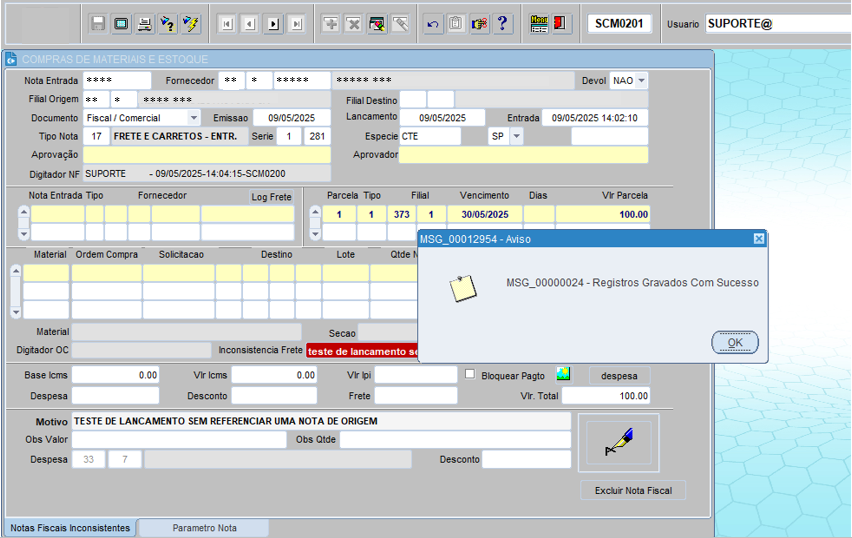Open help with the question mark icon
The width and height of the screenshot is (852, 538).
point(502,23)
